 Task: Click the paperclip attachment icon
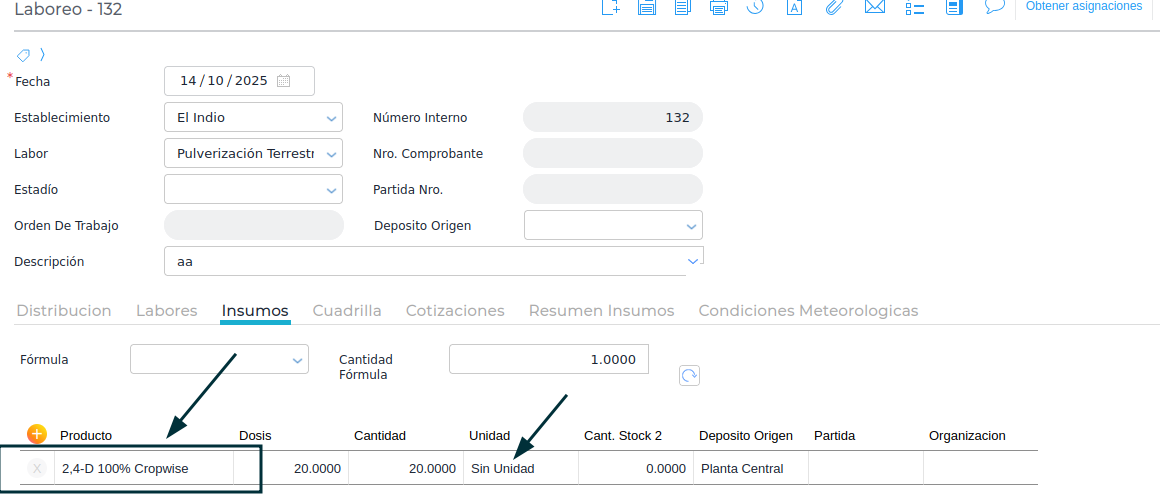[833, 8]
